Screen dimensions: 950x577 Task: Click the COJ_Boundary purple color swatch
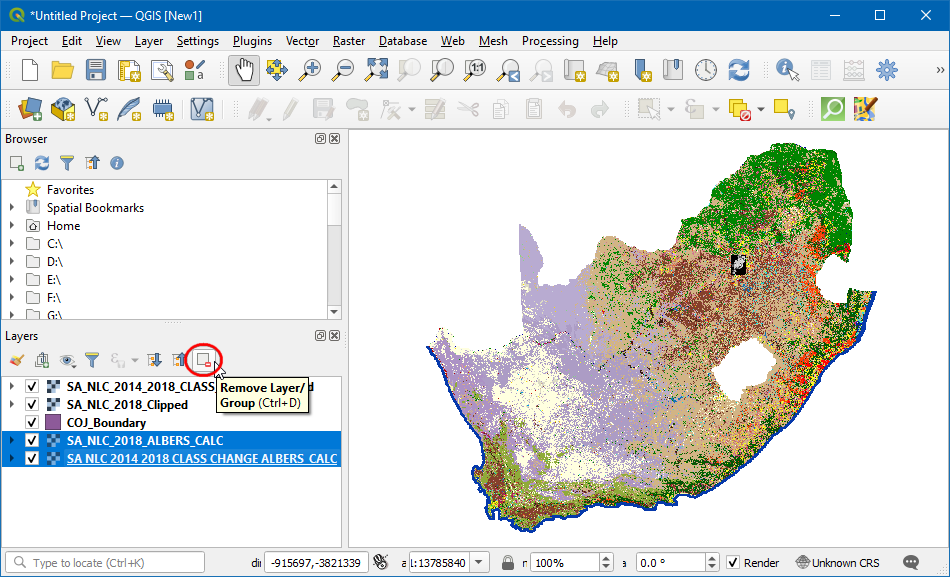[53, 423]
